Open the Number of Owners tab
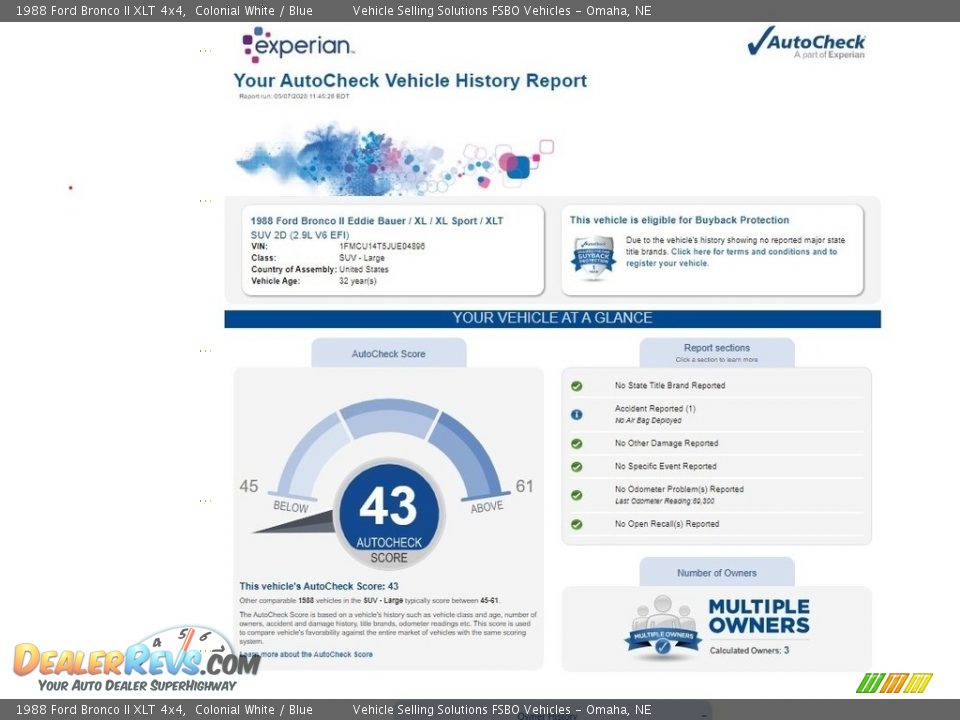Screen dimensions: 960x720 [x=717, y=572]
